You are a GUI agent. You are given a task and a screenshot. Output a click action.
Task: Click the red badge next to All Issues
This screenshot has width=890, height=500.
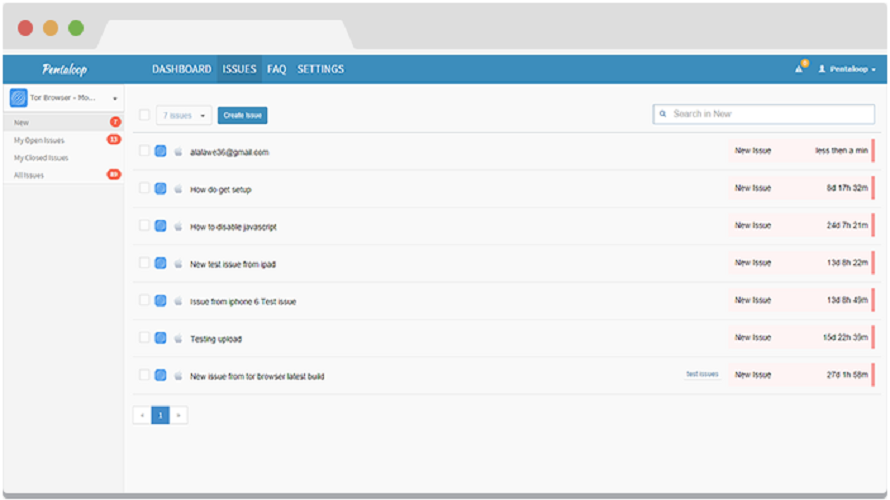(114, 174)
